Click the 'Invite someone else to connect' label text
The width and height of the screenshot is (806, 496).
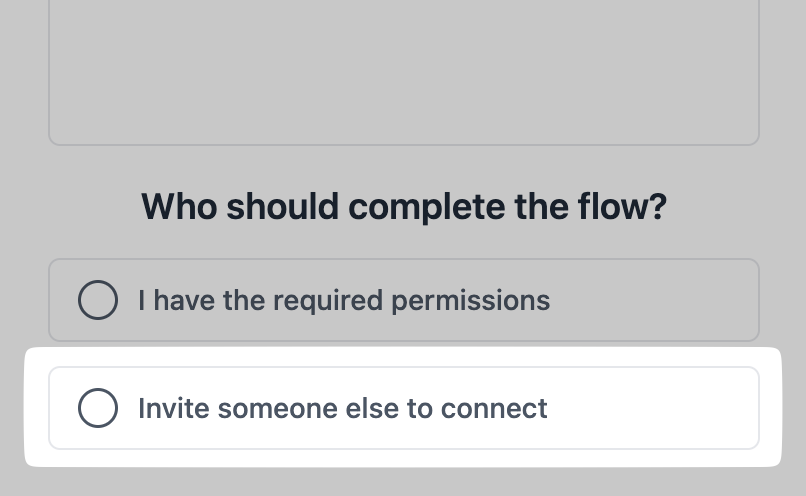(343, 408)
